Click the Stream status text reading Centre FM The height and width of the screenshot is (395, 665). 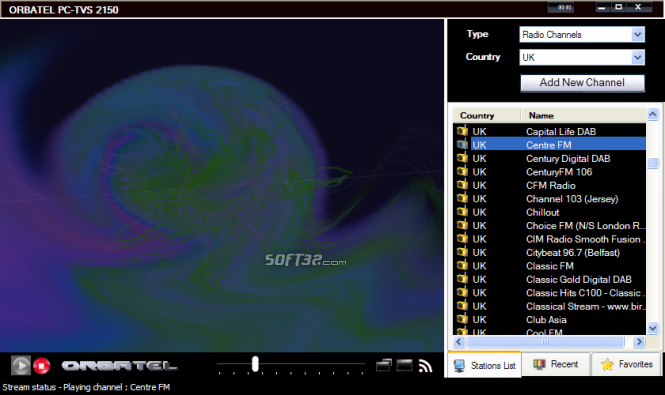[86, 387]
